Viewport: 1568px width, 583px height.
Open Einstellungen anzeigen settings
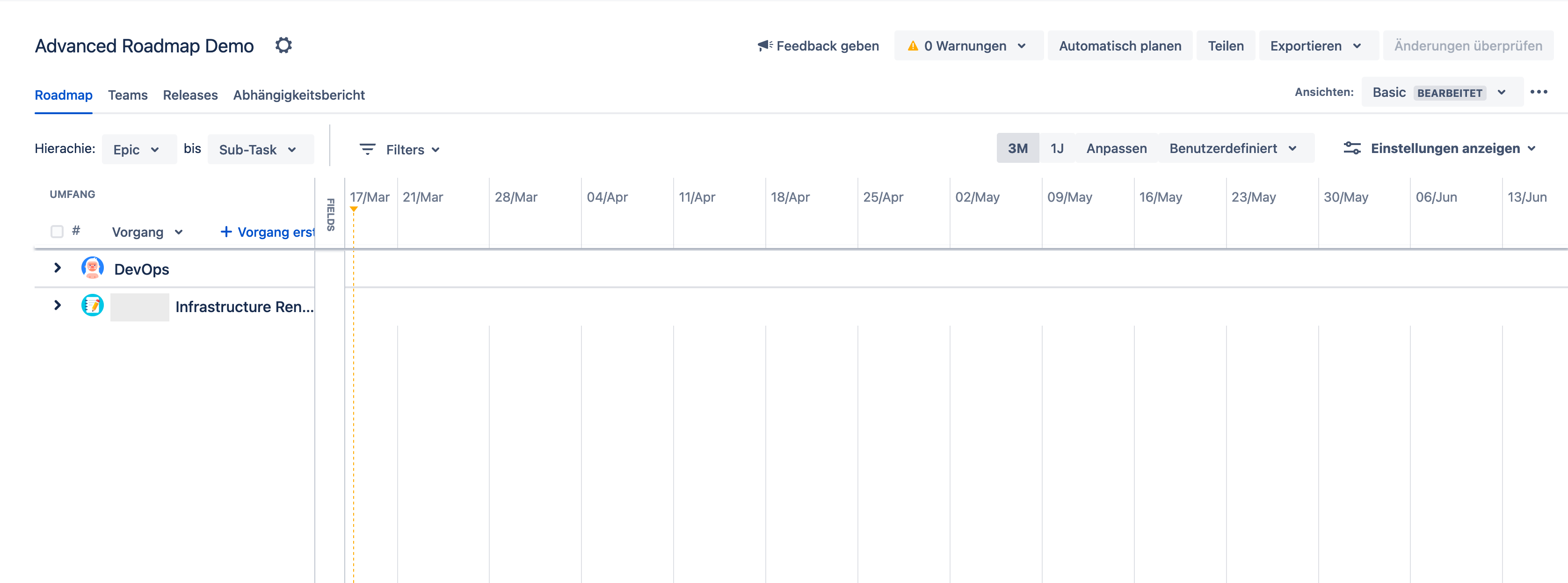[1439, 148]
